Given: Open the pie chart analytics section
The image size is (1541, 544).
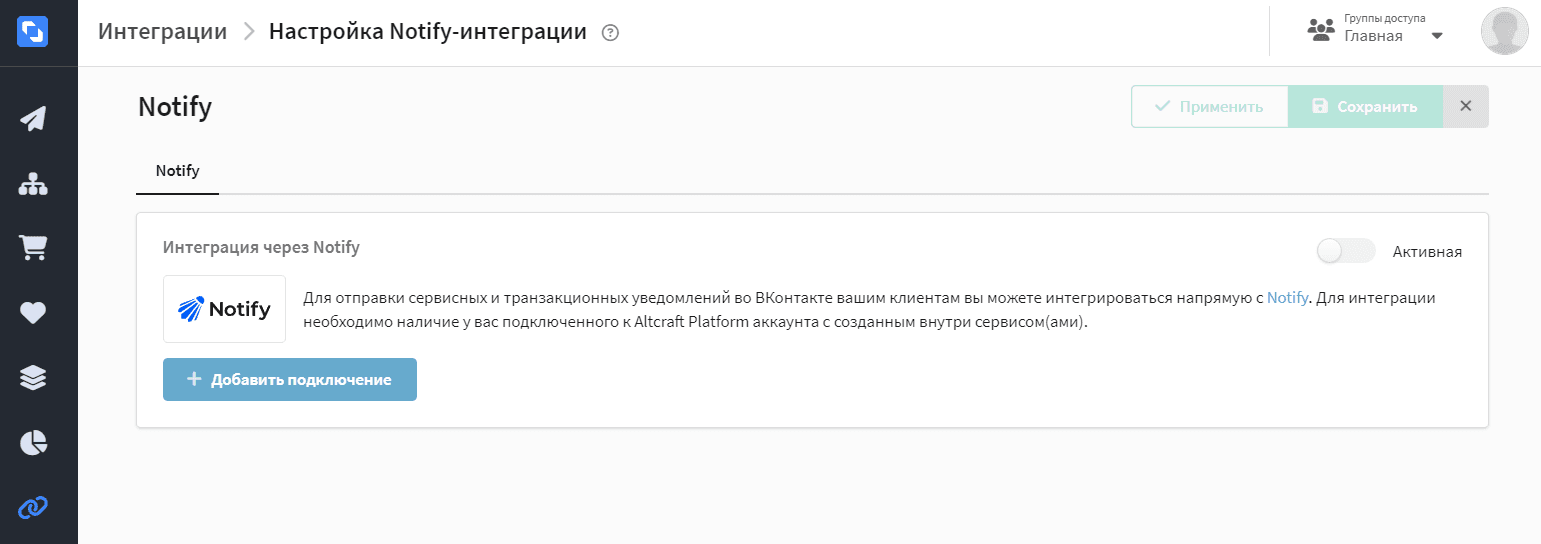Looking at the screenshot, I should pos(33,442).
